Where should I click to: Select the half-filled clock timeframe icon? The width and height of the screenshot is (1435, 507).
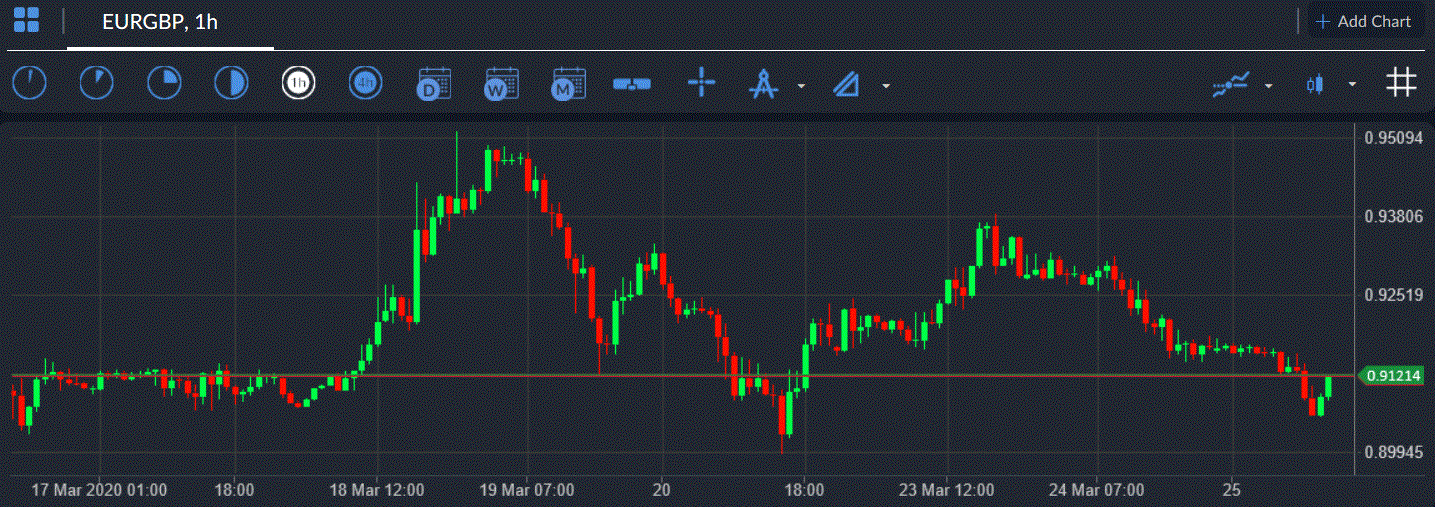pos(231,83)
